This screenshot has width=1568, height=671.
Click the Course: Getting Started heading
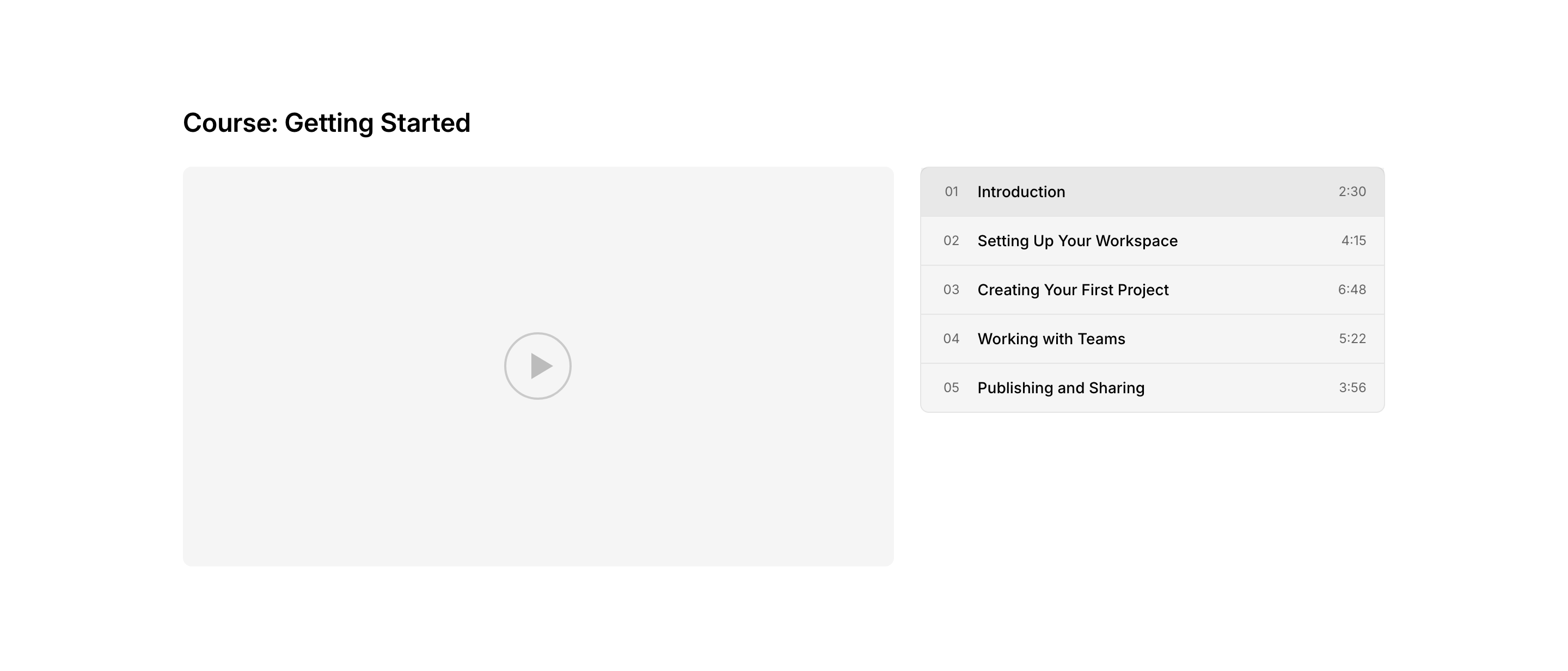(326, 123)
